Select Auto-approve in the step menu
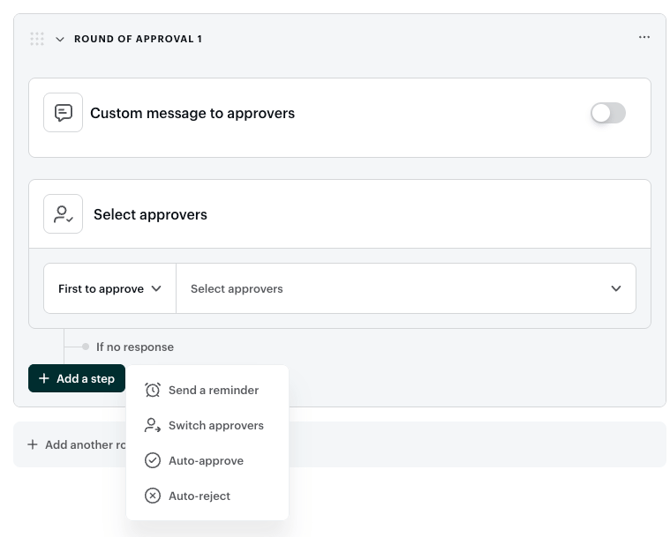This screenshot has width=670, height=537. [x=207, y=461]
